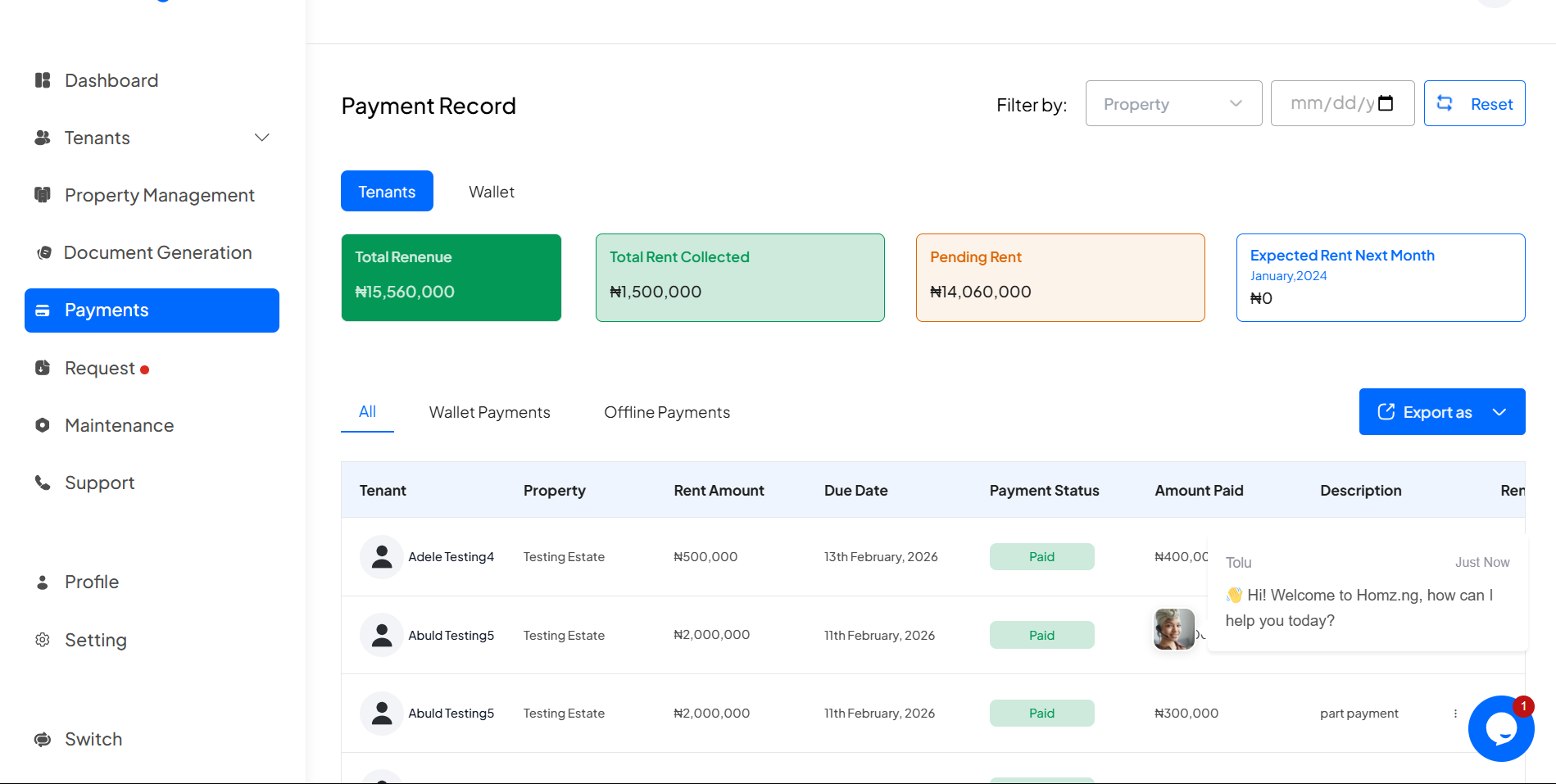Click the Switch sidebar icon

(x=43, y=740)
